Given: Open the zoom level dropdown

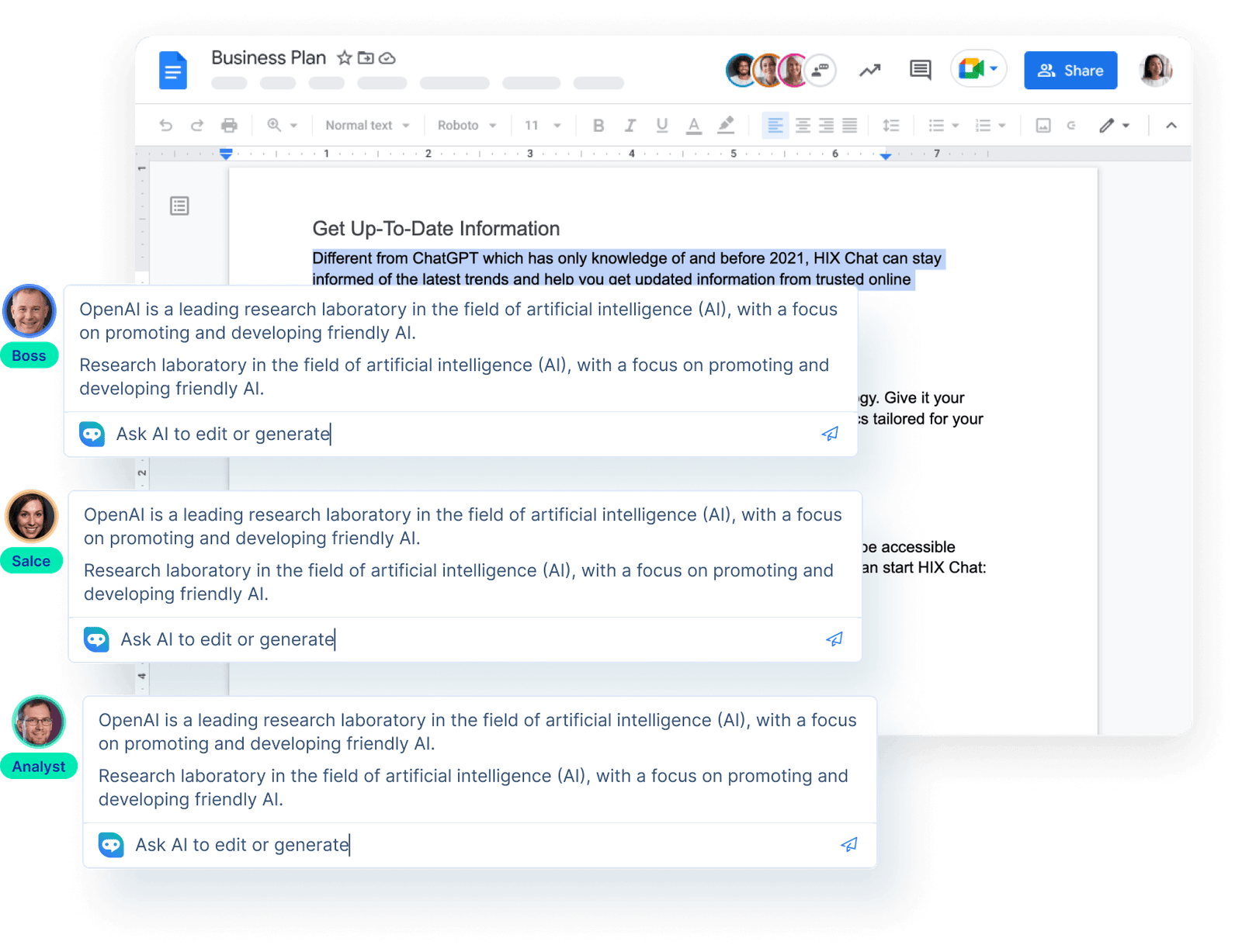Looking at the screenshot, I should click(x=283, y=125).
